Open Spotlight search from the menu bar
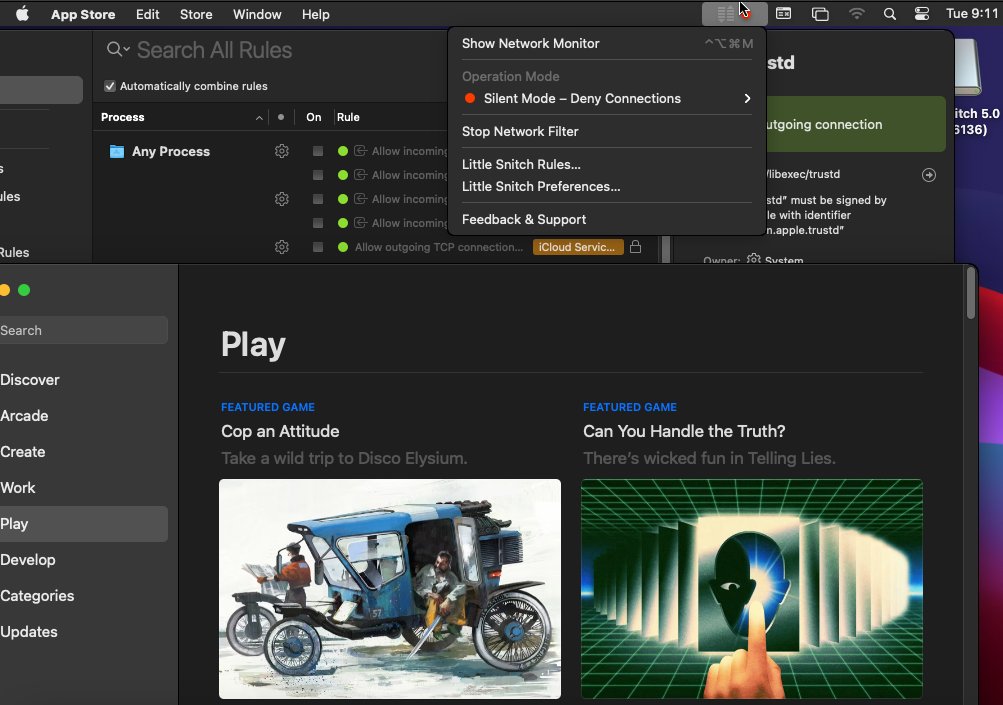The width and height of the screenshot is (1003, 705). (889, 14)
